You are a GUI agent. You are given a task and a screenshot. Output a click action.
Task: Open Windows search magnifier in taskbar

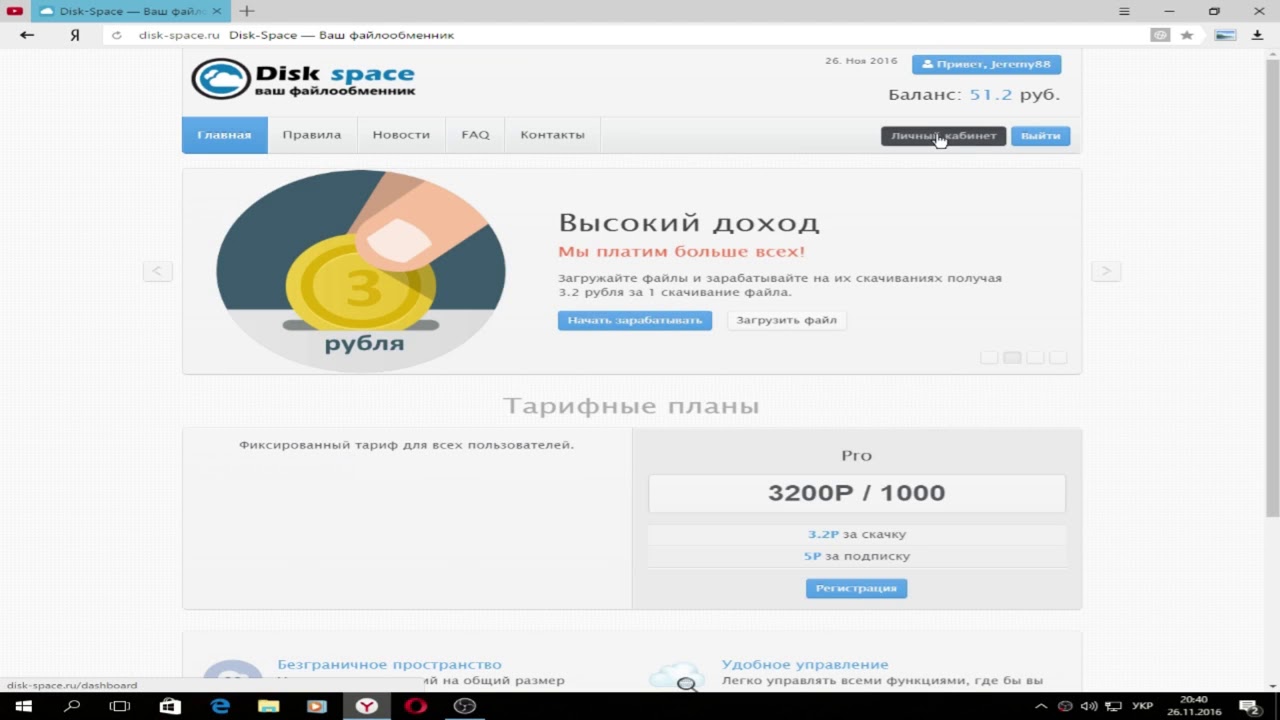tap(72, 706)
